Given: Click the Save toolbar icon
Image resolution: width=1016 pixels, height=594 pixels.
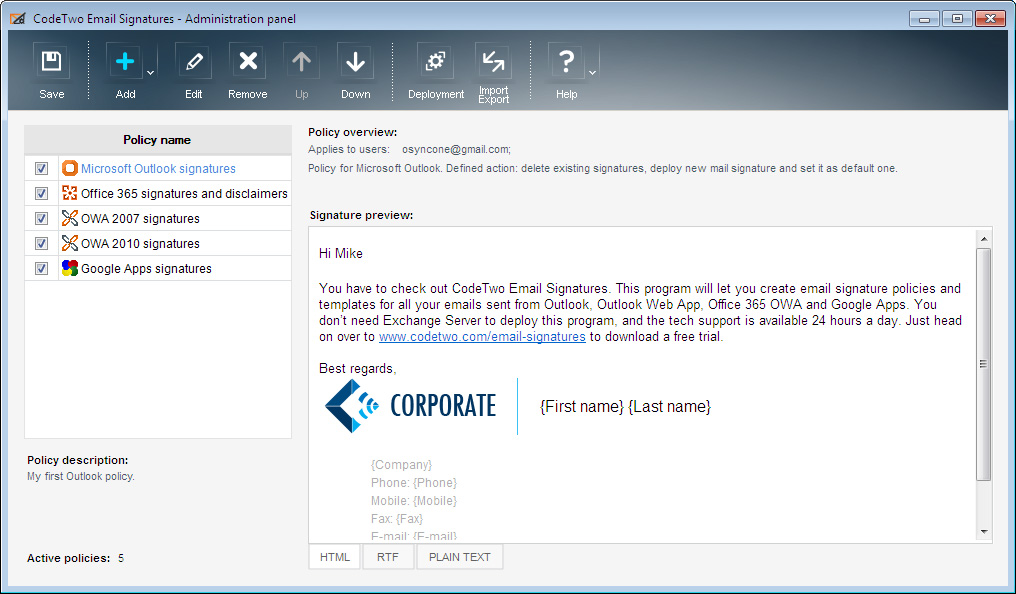Looking at the screenshot, I should pyautogui.click(x=51, y=62).
